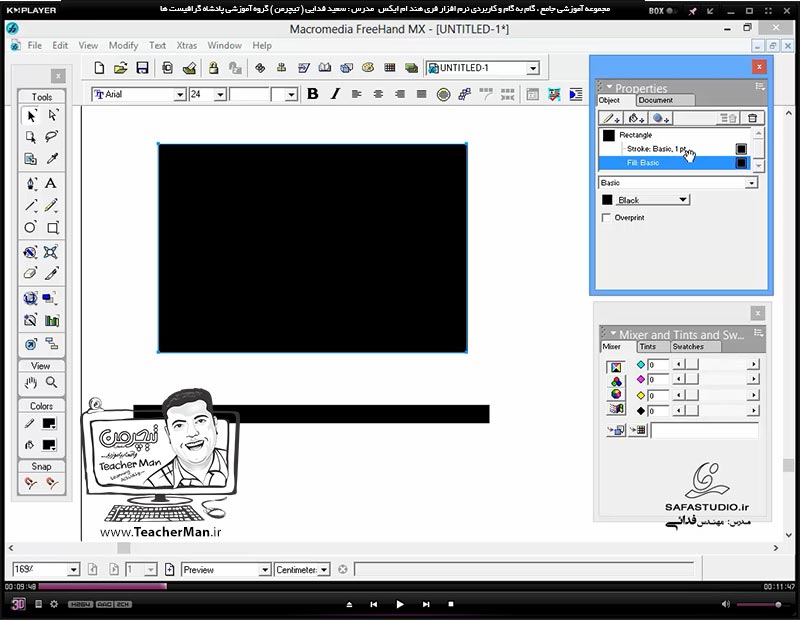
Task: Center align text in text toolbar
Action: pyautogui.click(x=378, y=94)
